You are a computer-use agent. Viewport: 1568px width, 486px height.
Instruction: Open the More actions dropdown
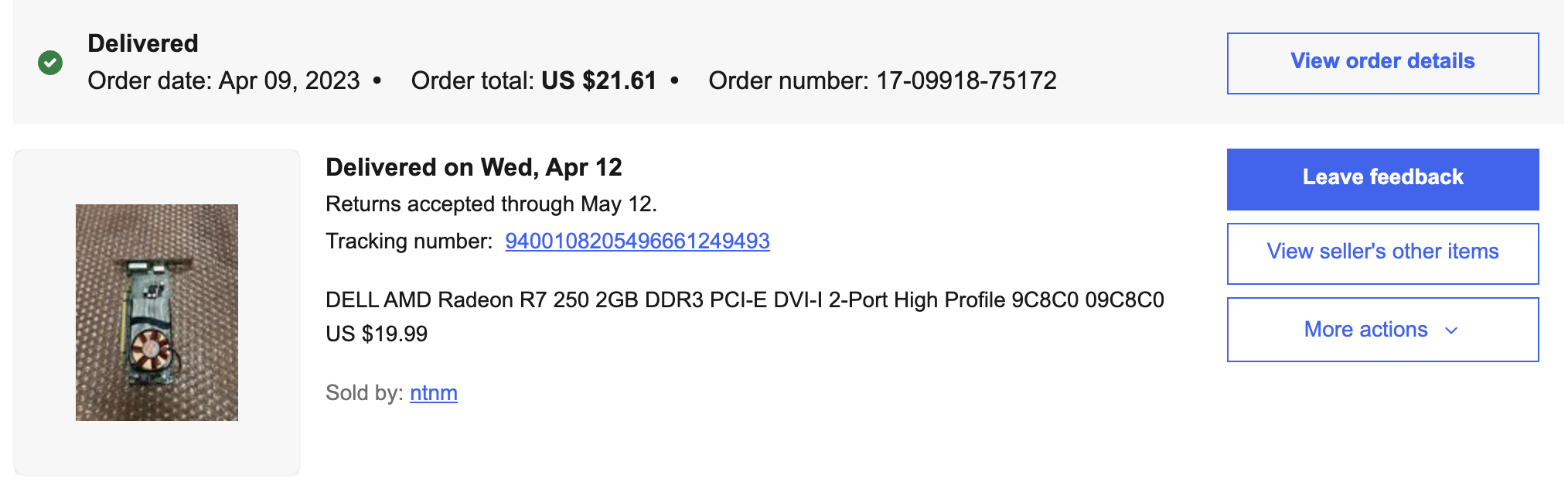pos(1365,330)
